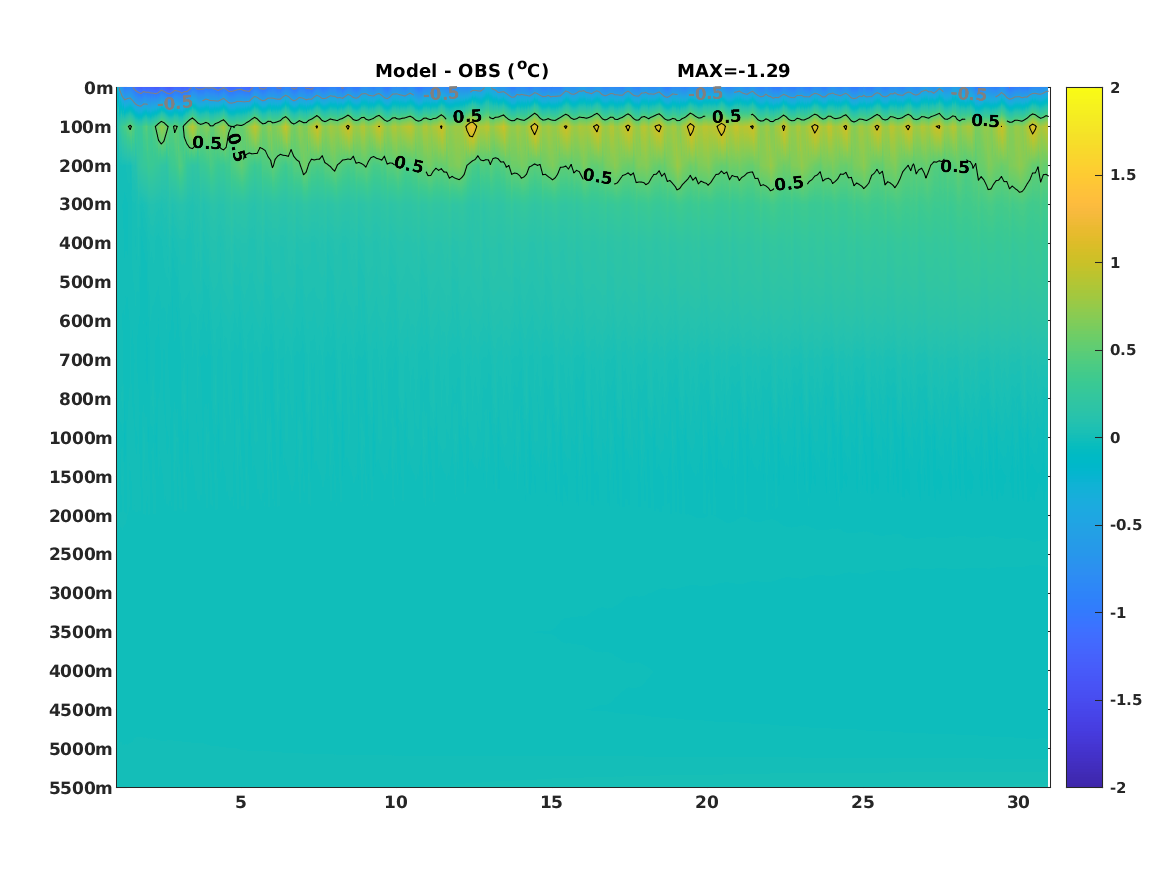The image size is (1167, 875).
Task: Click the colorbar label '-2'
Action: 1118,787
